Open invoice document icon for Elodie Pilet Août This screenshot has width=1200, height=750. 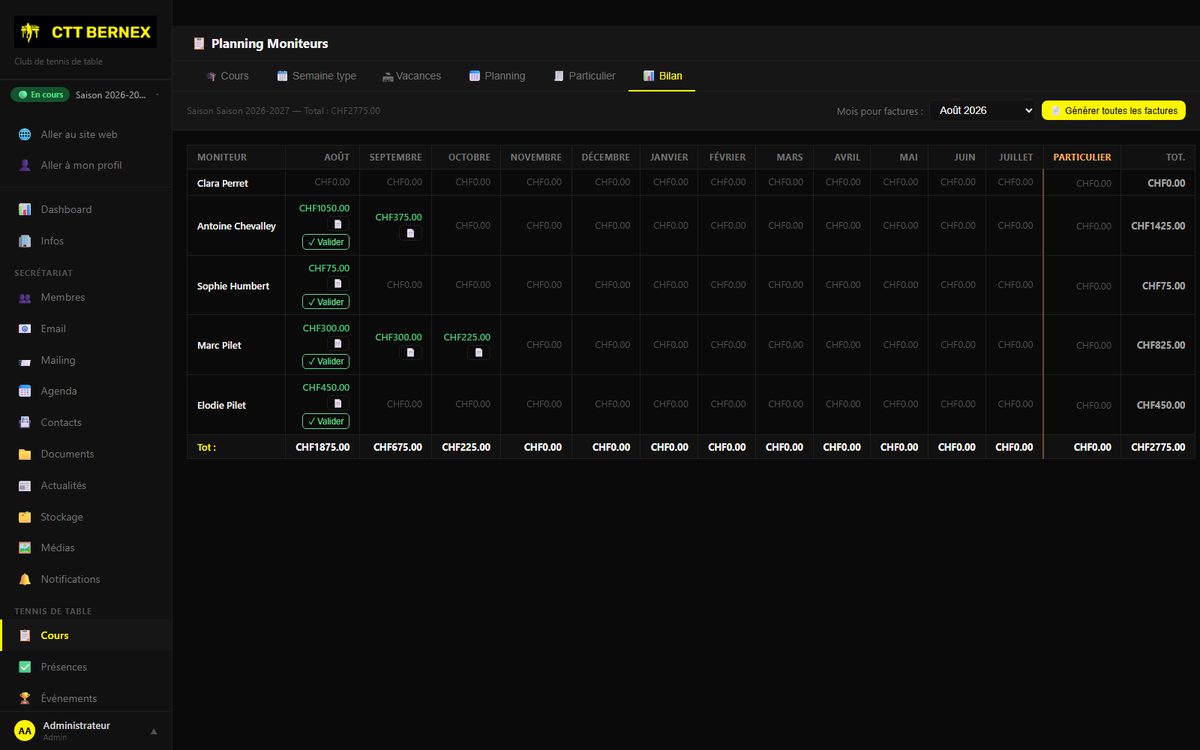338,404
